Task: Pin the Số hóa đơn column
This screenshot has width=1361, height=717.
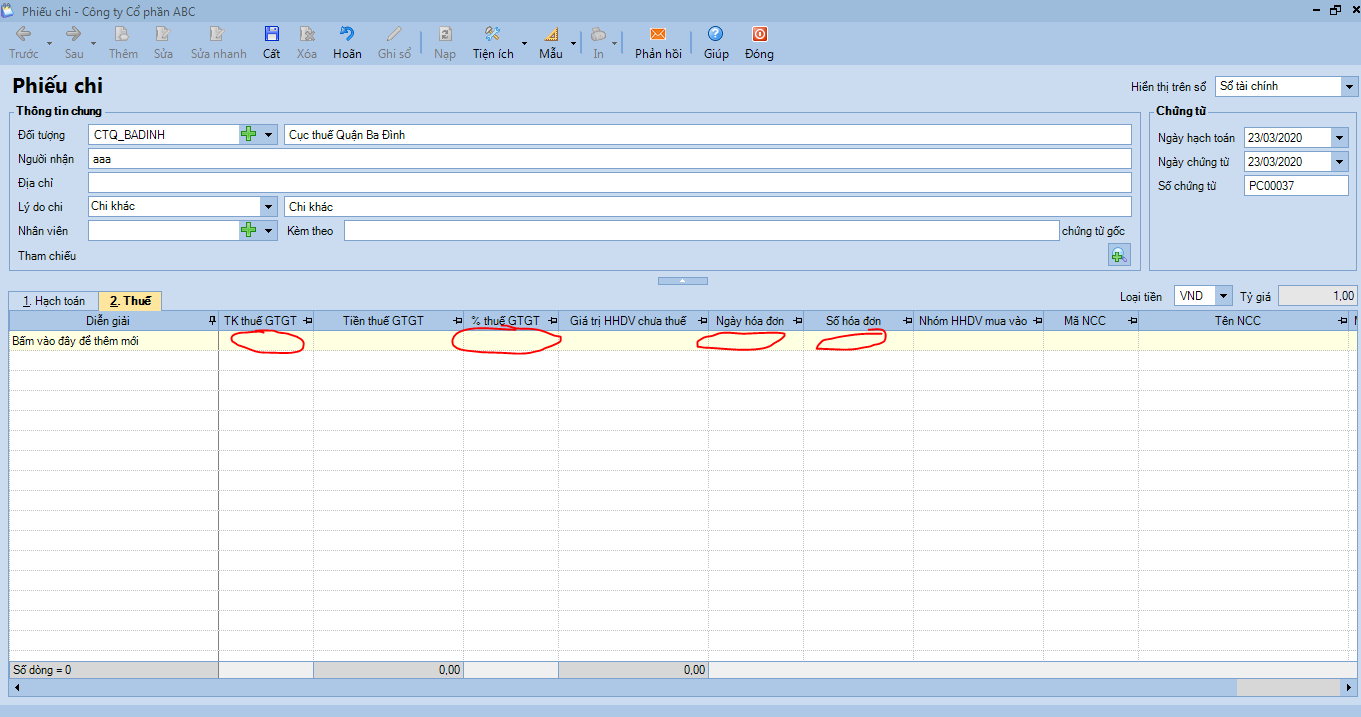Action: (x=907, y=321)
